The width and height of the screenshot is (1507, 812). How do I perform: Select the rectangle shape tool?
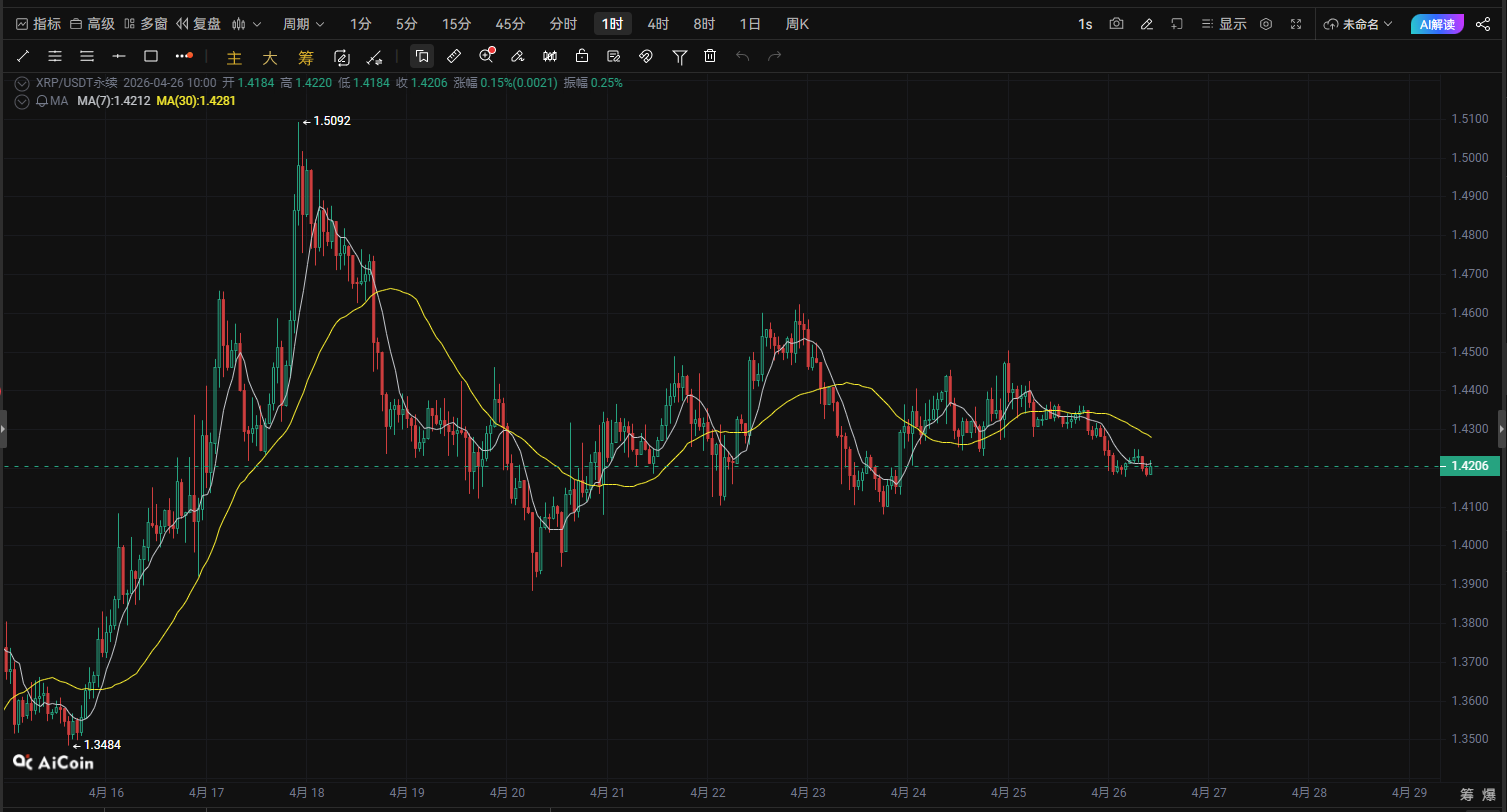tap(151, 56)
